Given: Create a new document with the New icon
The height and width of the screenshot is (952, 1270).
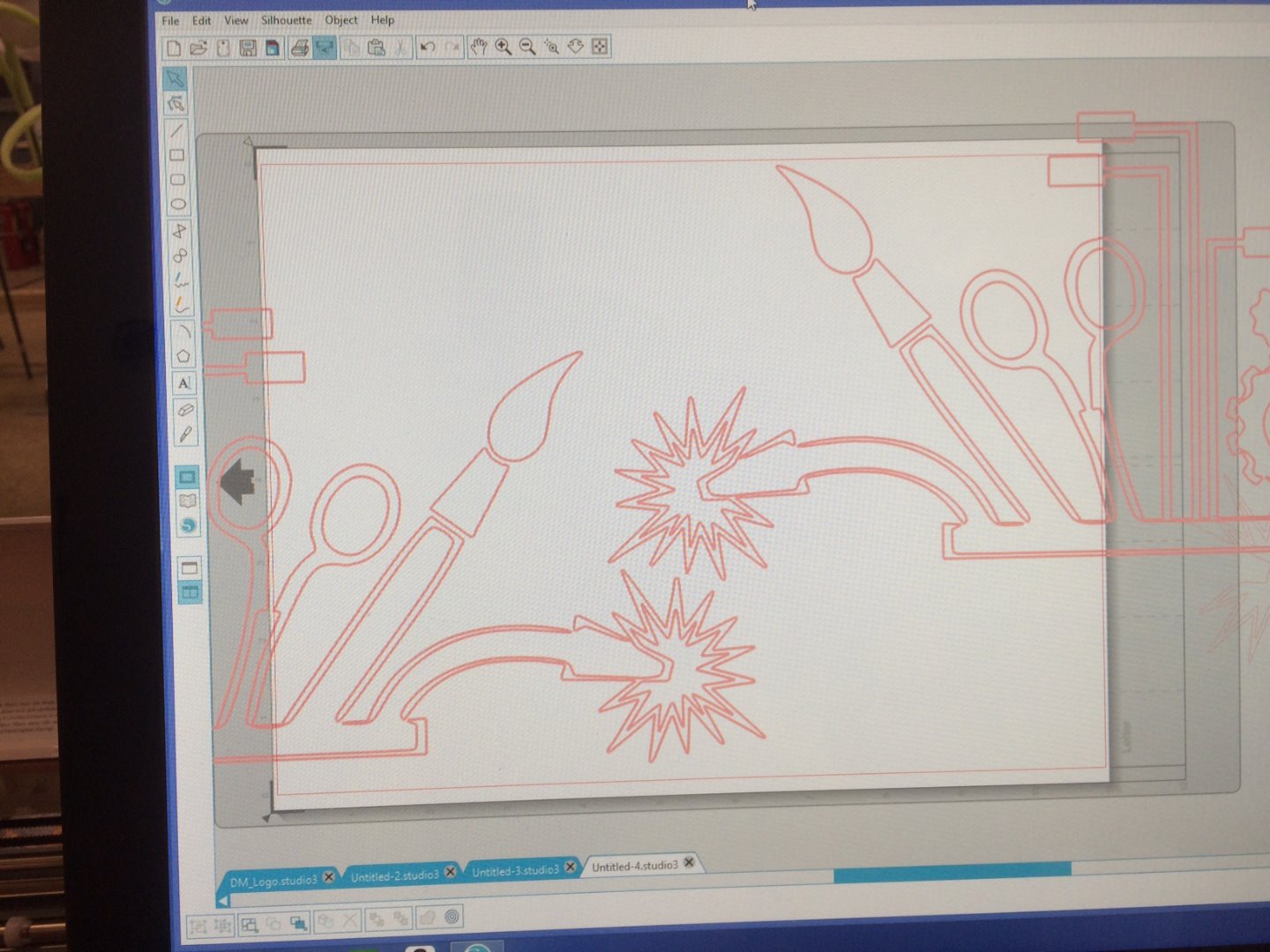Looking at the screenshot, I should [174, 48].
